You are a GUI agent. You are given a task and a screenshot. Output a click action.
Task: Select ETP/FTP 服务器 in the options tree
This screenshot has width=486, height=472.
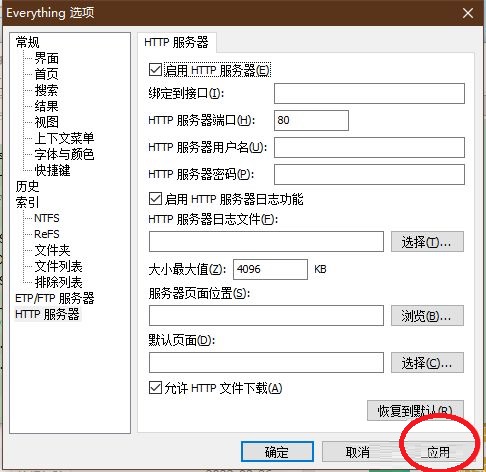point(55,298)
